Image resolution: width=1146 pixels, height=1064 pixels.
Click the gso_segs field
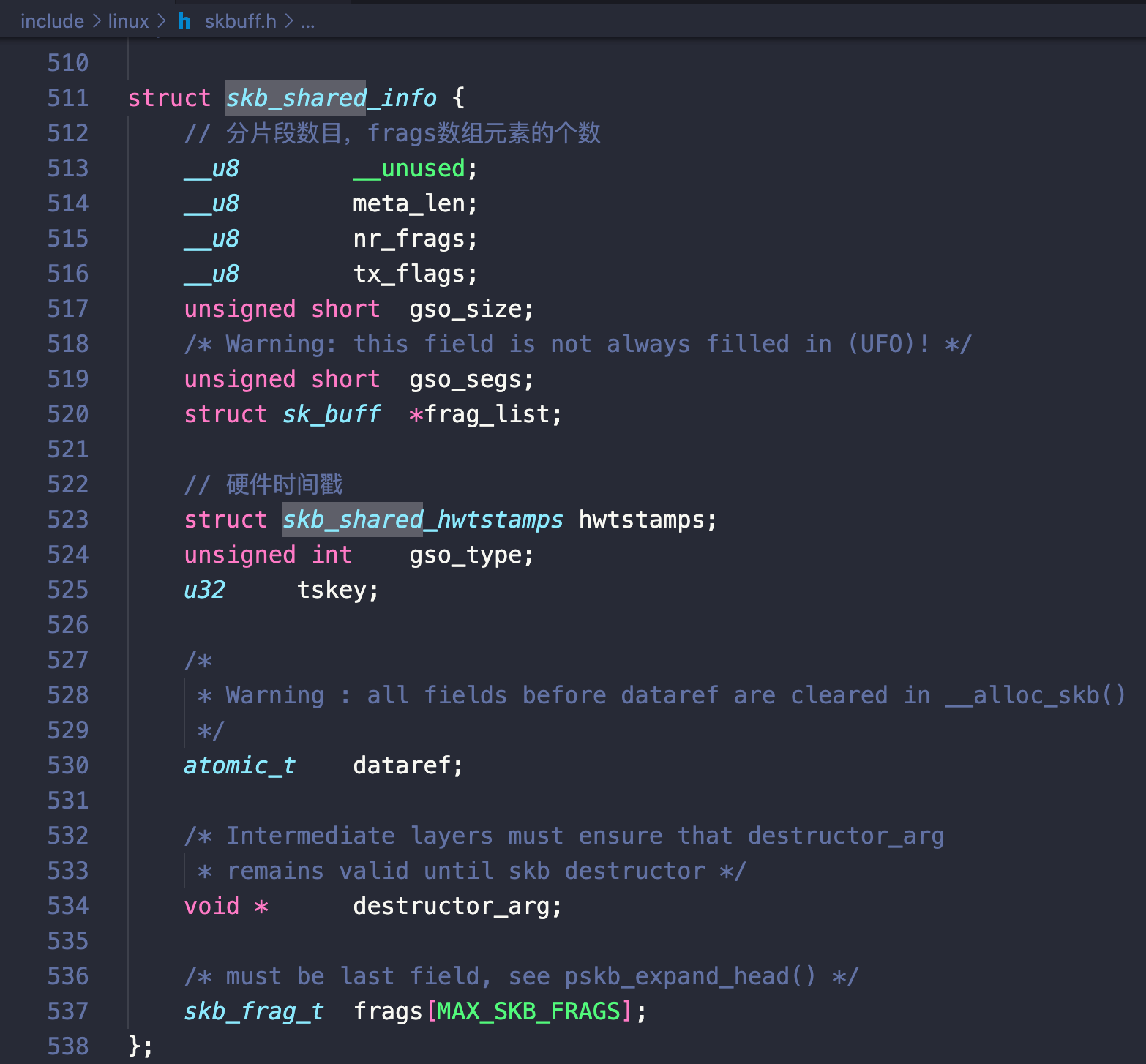tap(465, 379)
